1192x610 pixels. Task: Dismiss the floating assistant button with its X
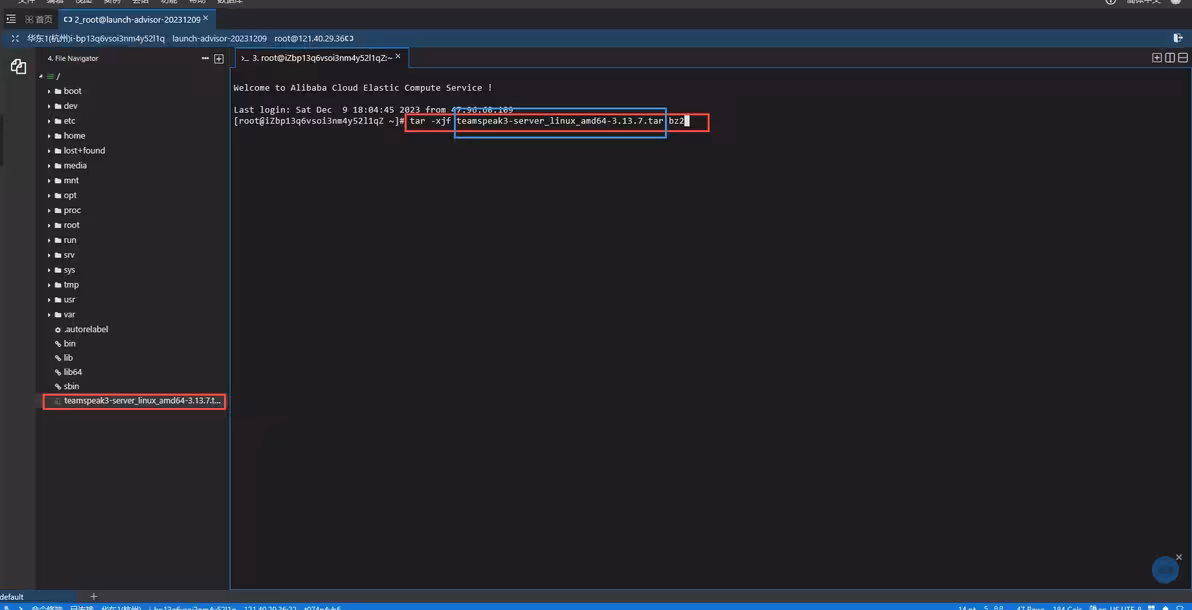pos(1179,557)
